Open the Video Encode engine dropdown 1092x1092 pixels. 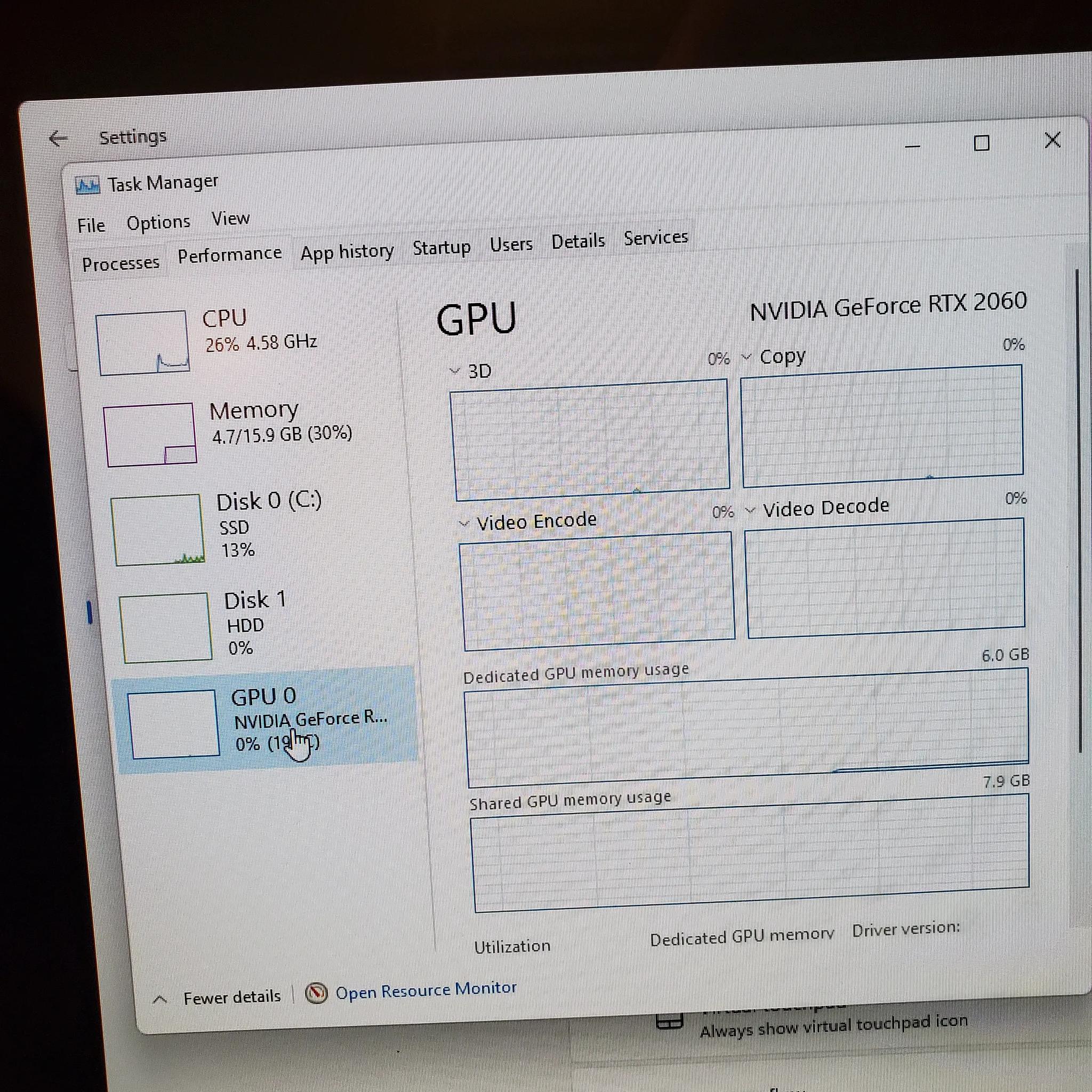coord(464,524)
